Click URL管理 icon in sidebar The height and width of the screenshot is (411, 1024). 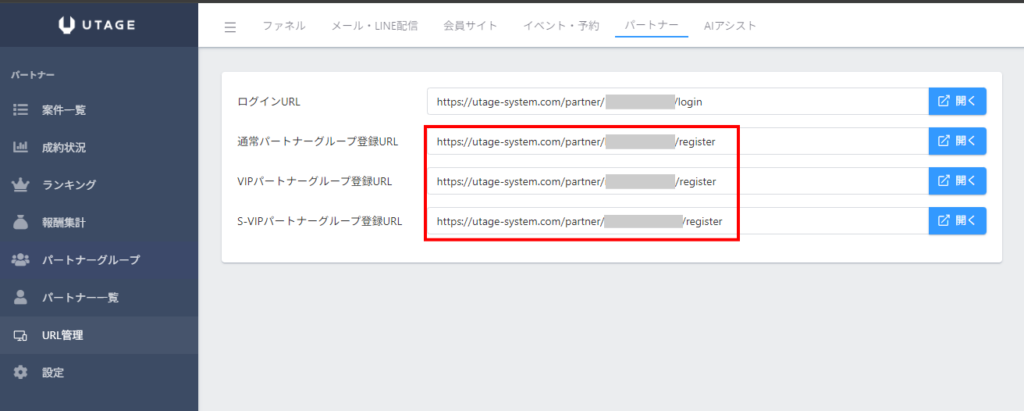pos(20,335)
